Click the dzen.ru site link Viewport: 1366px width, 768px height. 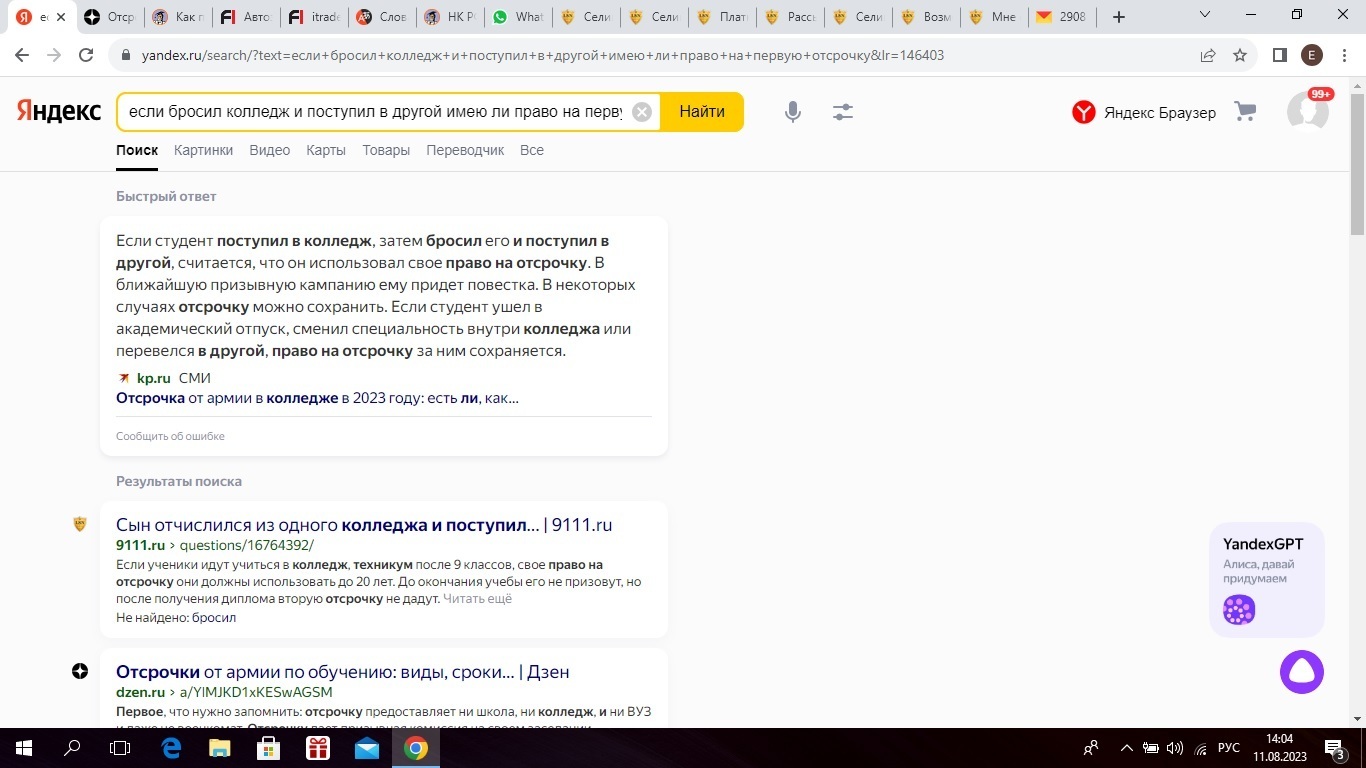[140, 692]
